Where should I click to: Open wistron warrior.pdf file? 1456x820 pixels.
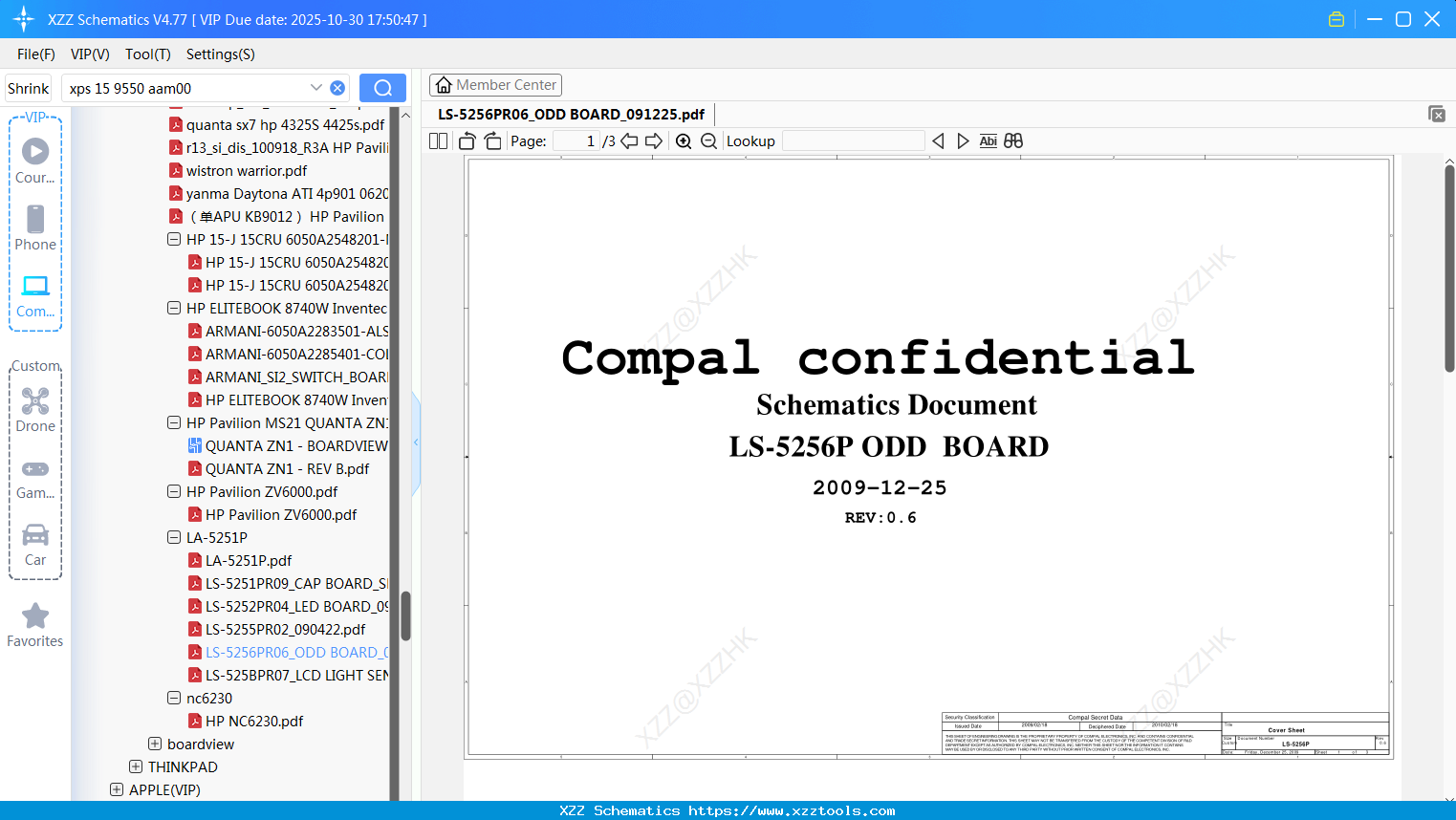pyautogui.click(x=247, y=170)
